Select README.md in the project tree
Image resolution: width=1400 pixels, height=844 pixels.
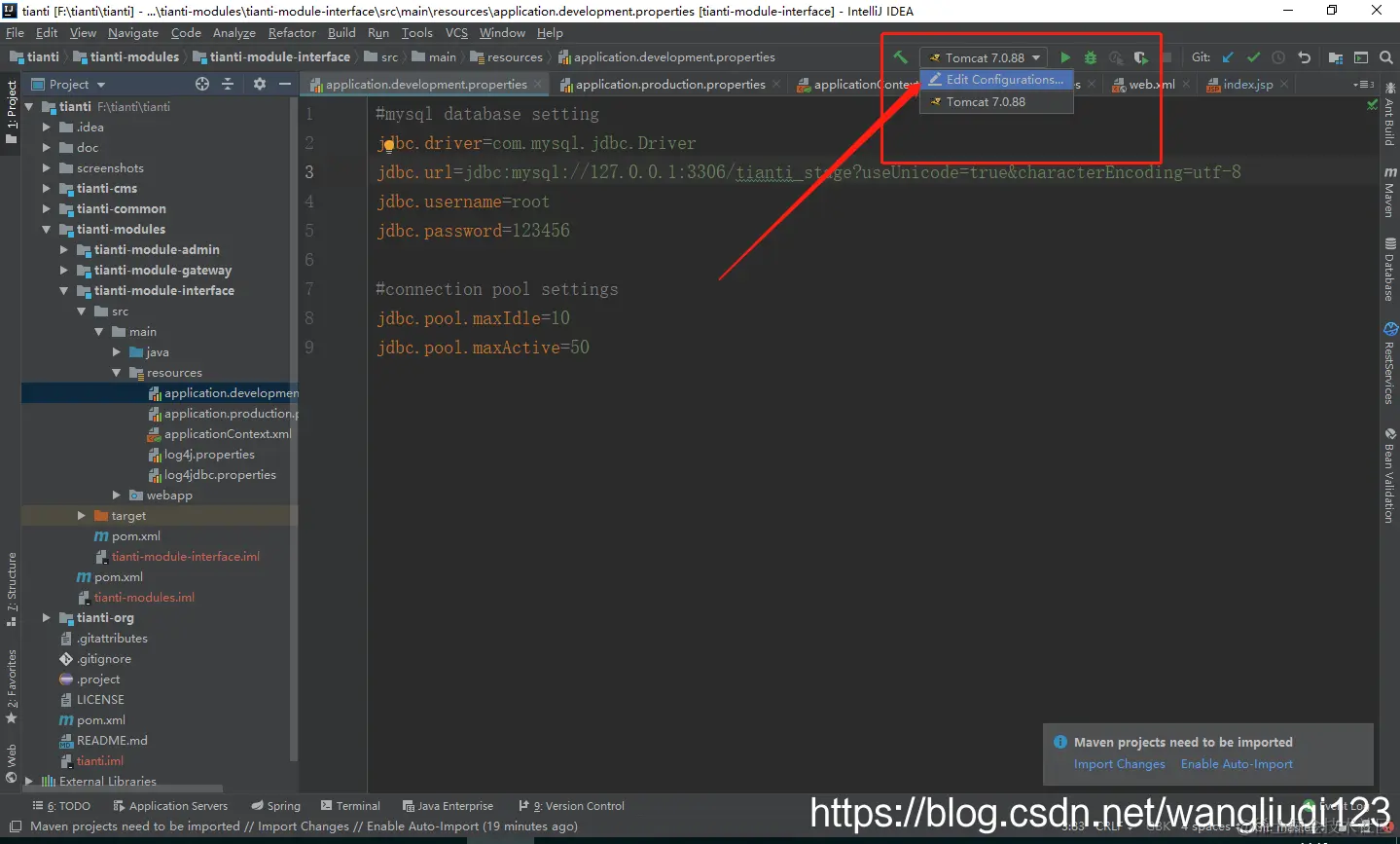point(112,741)
